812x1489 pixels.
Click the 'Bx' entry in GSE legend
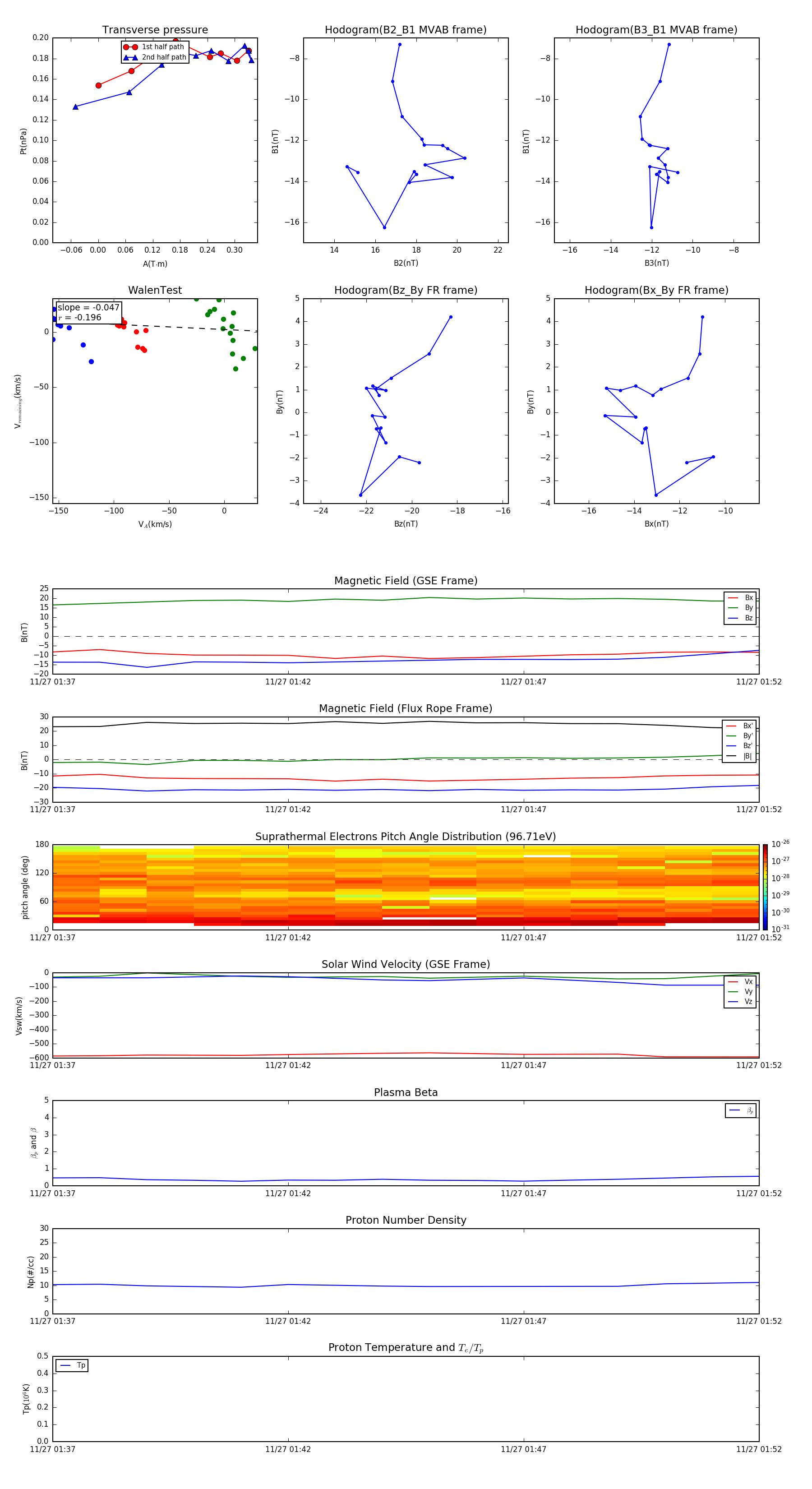(740, 598)
